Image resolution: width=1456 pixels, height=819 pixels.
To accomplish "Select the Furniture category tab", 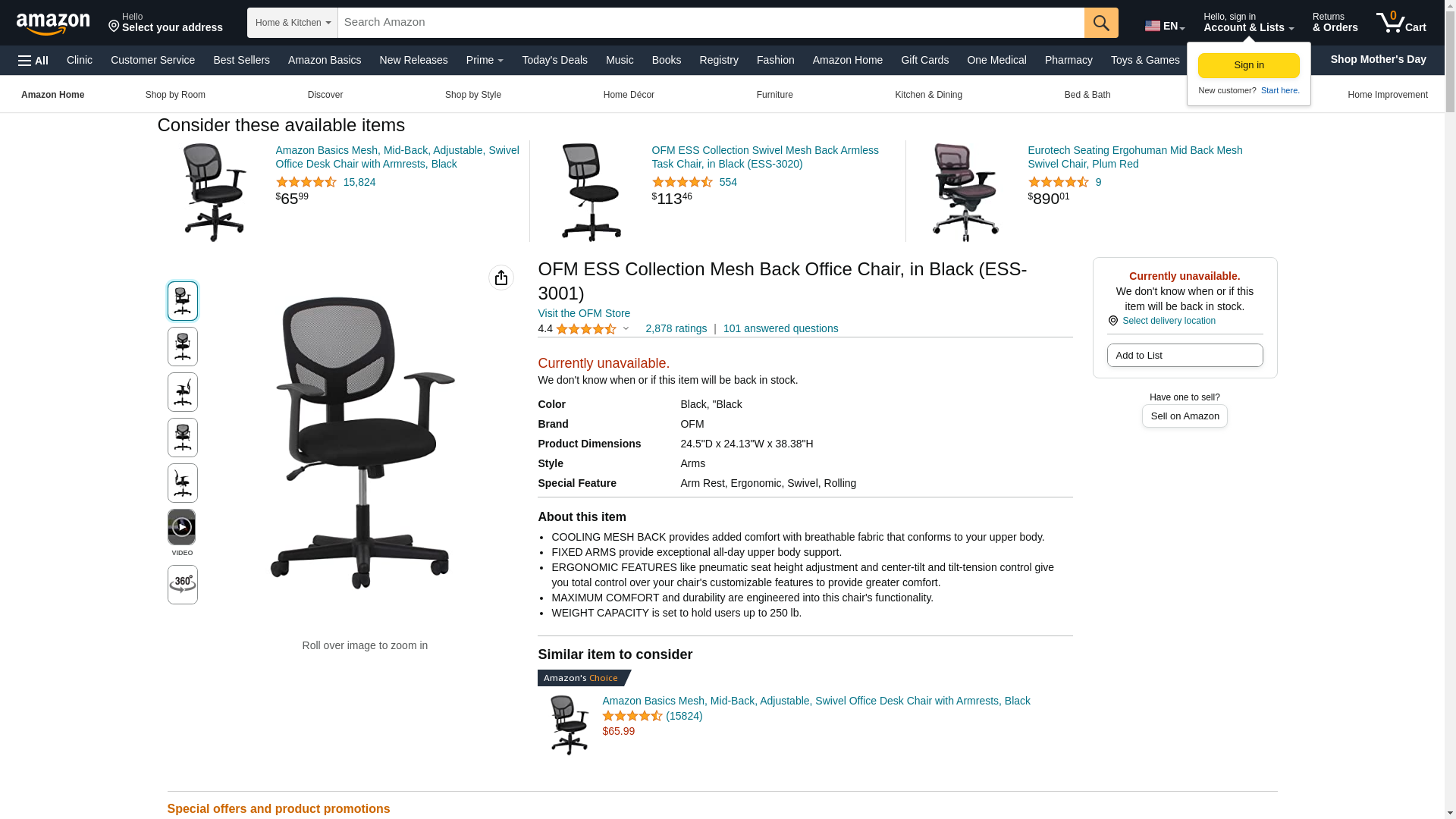I will pos(774,95).
